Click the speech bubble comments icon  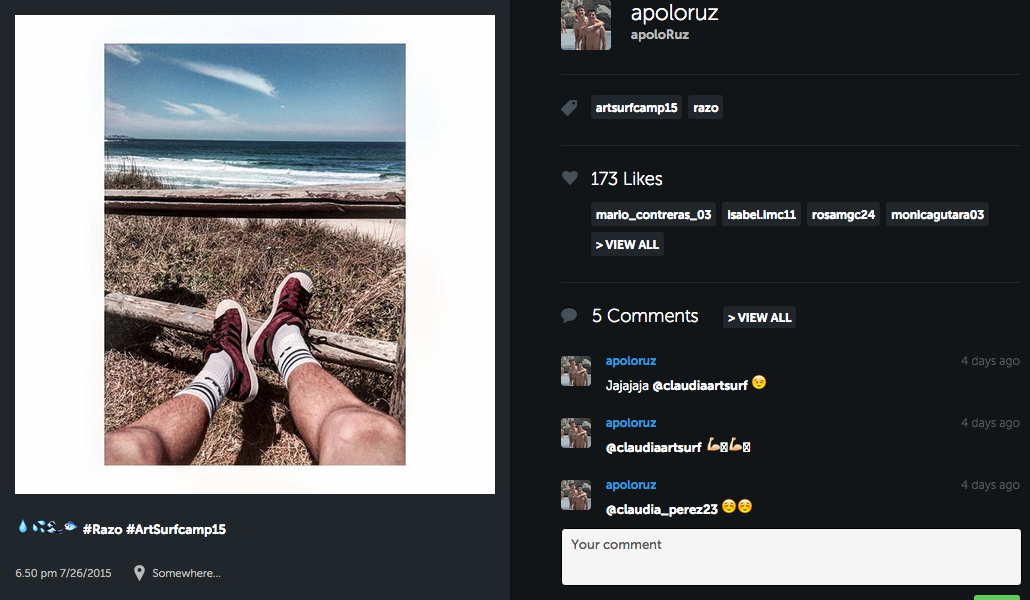coord(570,315)
